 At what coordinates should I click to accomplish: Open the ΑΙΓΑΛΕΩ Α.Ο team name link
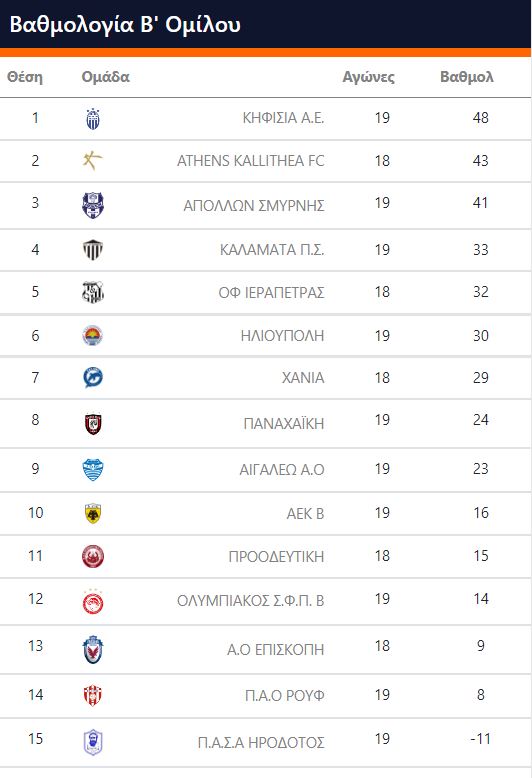[x=282, y=469]
